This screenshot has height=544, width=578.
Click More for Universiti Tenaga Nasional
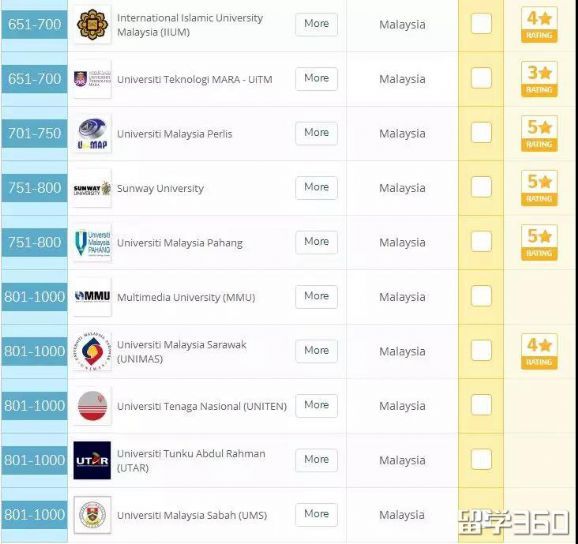click(316, 406)
